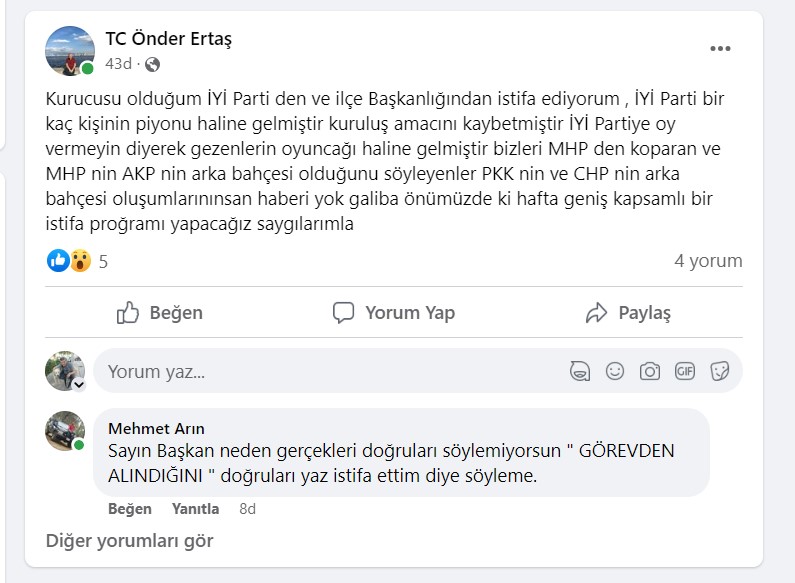Viewport: 795px width, 583px height.
Task: Like Mehmet Arın's comment with Beğen
Action: coord(130,509)
